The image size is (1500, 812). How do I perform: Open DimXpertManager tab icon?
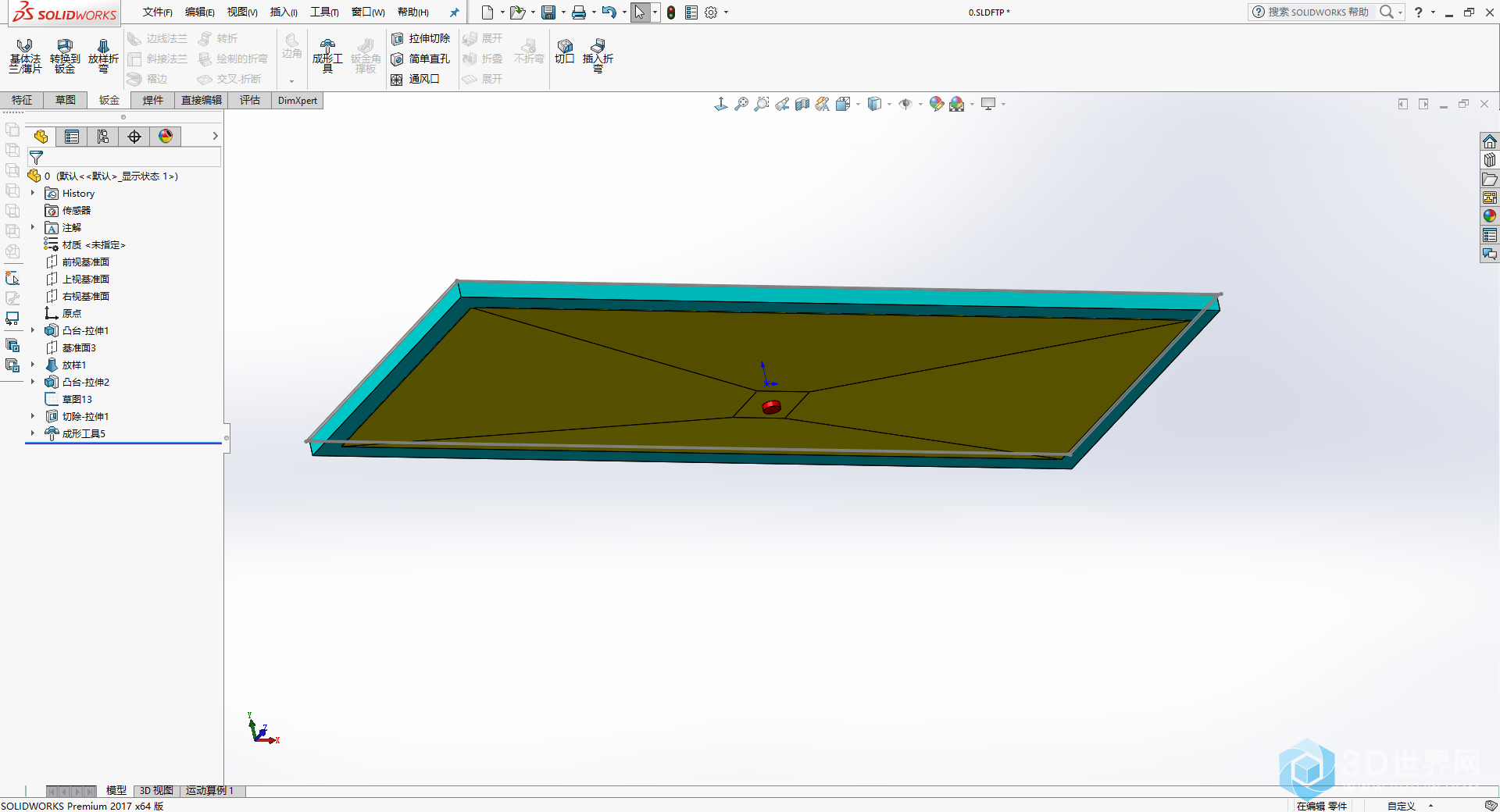134,137
